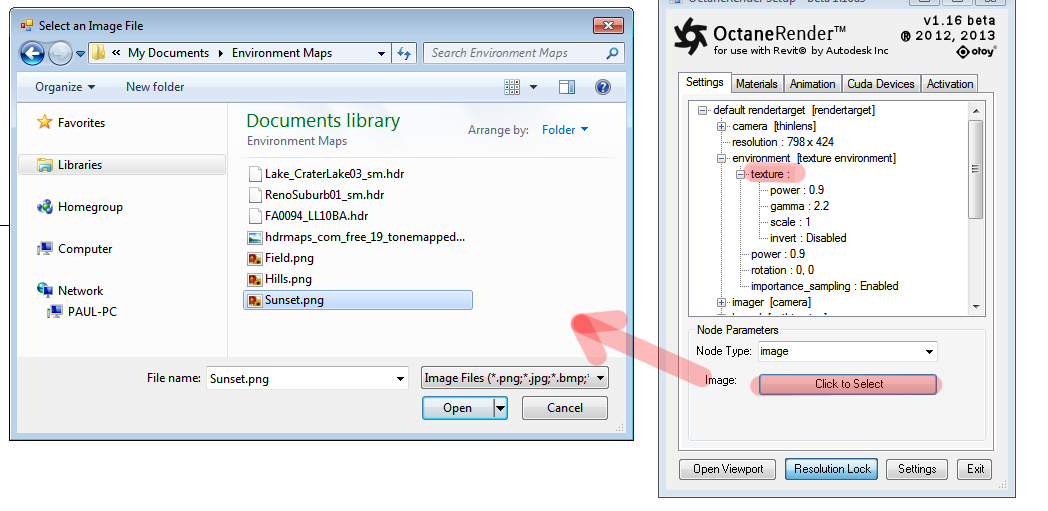The height and width of the screenshot is (511, 1048).
Task: Click the File name input field
Action: pyautogui.click(x=307, y=379)
